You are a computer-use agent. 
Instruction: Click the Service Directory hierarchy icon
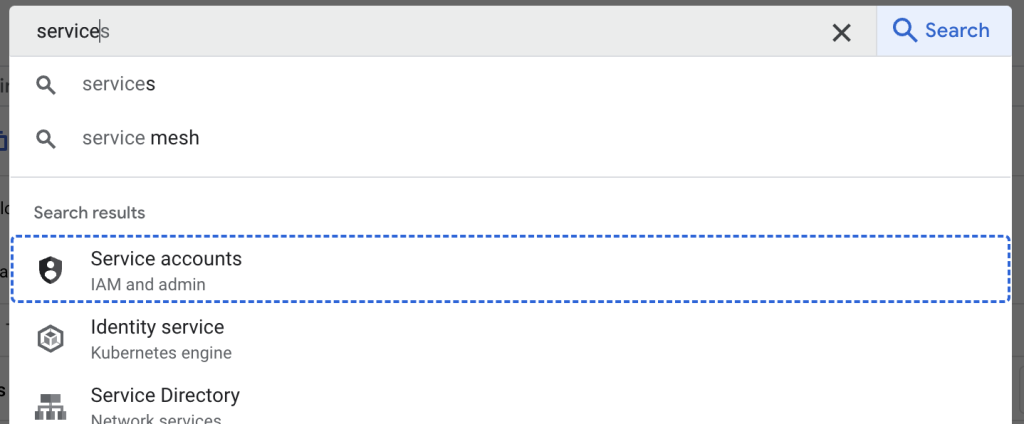coord(50,406)
